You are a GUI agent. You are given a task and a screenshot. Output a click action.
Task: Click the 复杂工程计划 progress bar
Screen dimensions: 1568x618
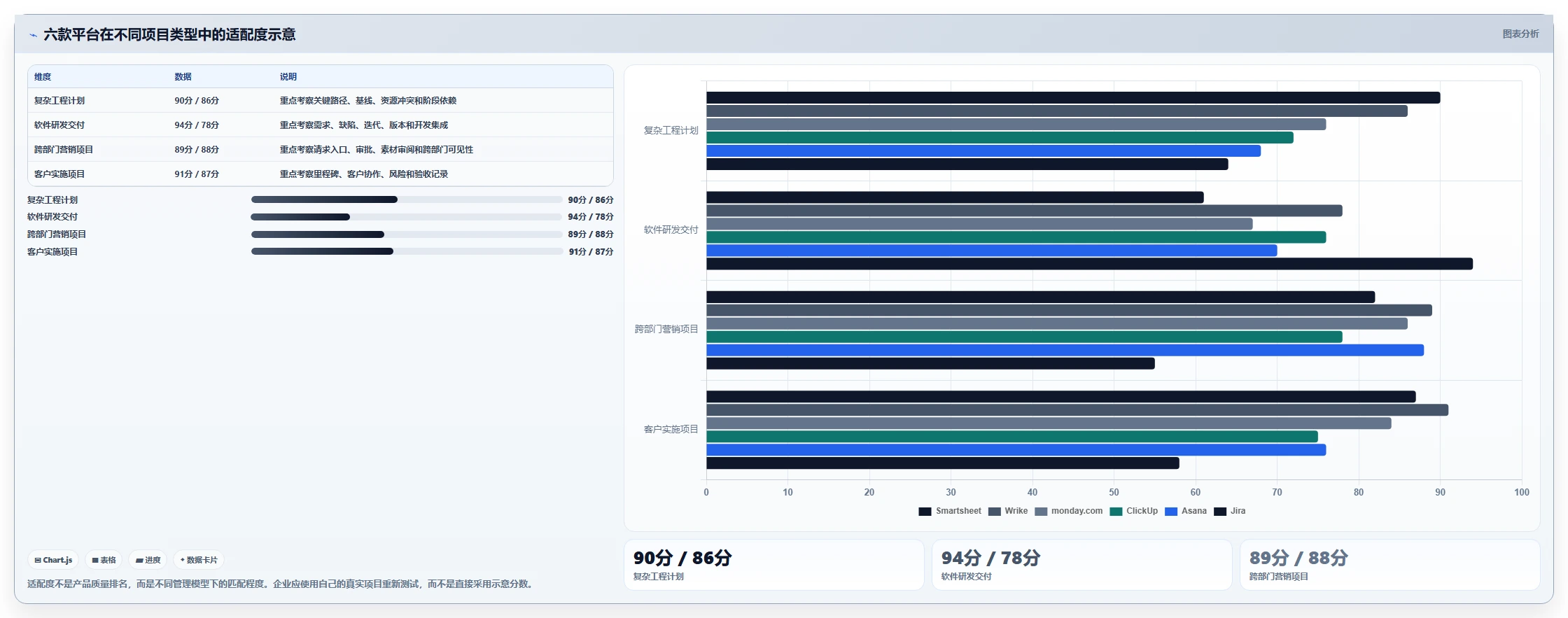point(407,199)
